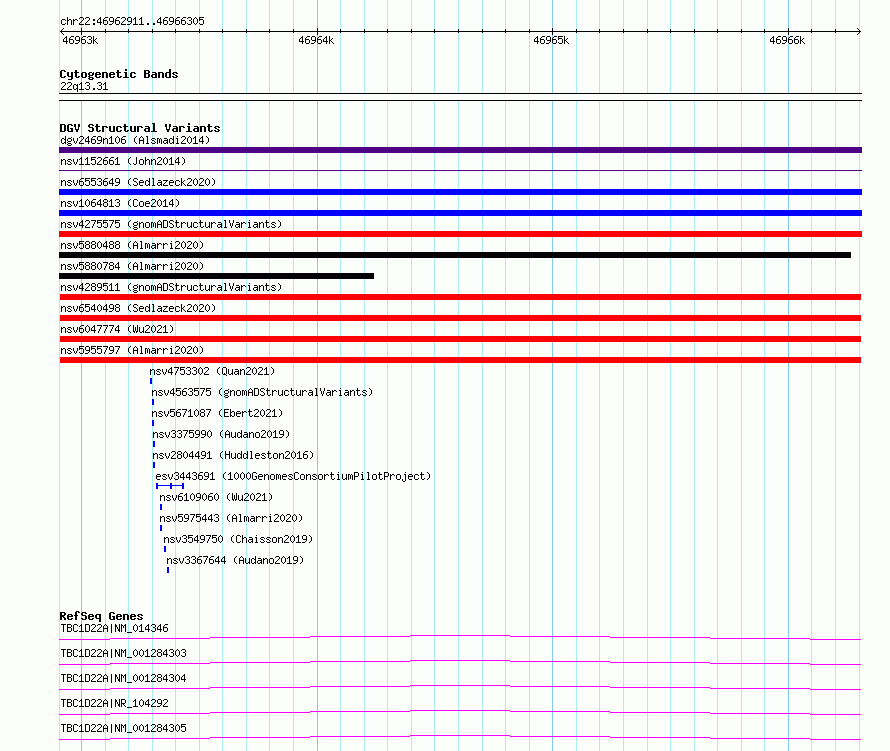Open variant dgv2469n106 (Alsmadi2014) label
The height and width of the screenshot is (751, 890).
coord(135,140)
